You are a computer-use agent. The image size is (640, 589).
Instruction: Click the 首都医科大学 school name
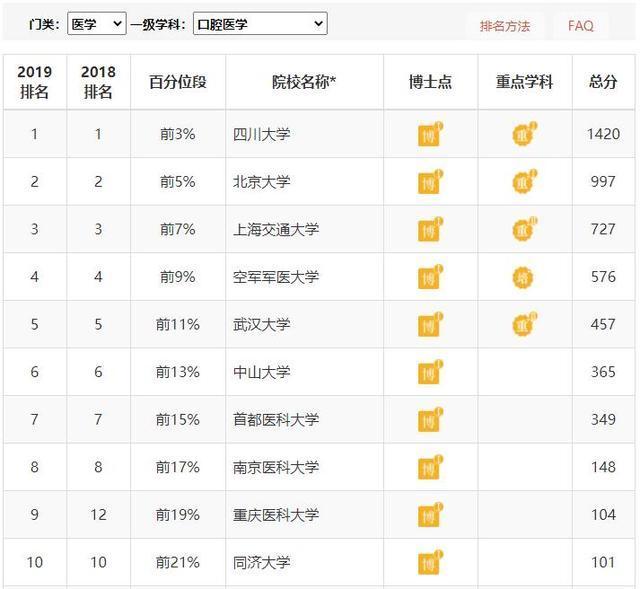coord(275,420)
